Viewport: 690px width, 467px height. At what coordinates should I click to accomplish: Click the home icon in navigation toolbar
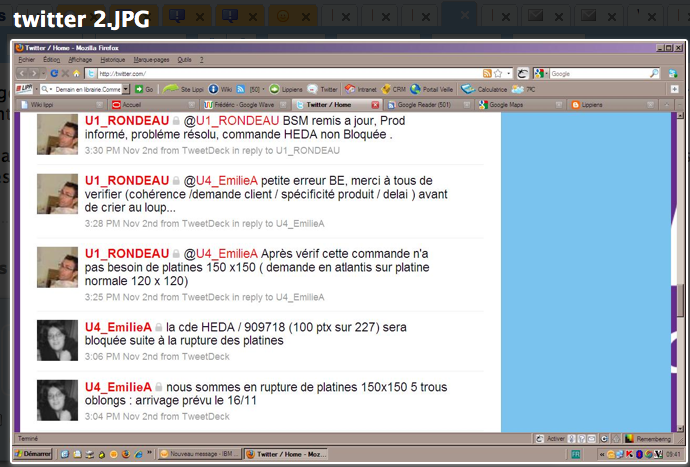78,74
